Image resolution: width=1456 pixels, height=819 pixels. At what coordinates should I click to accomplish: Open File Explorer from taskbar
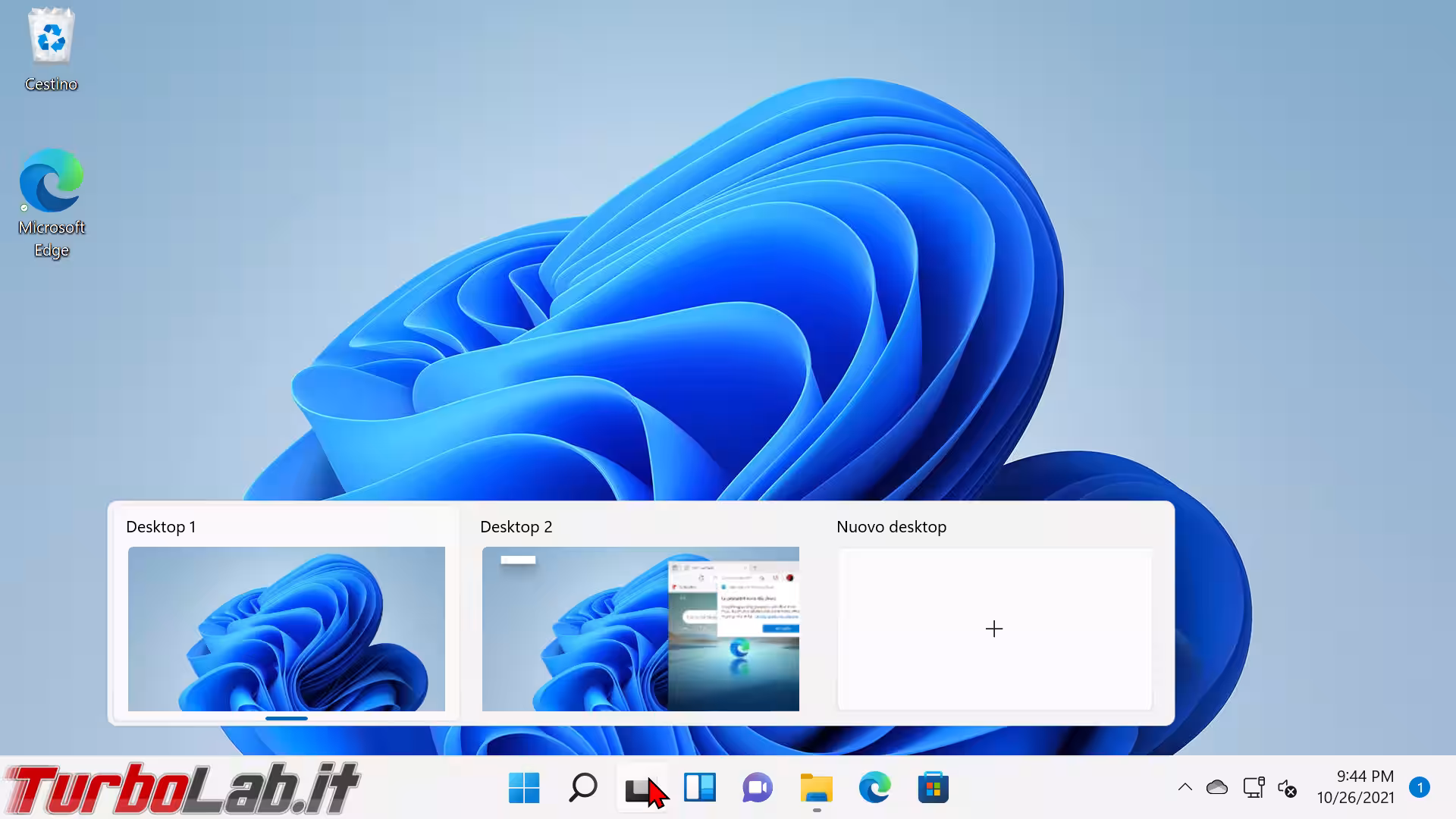(816, 788)
